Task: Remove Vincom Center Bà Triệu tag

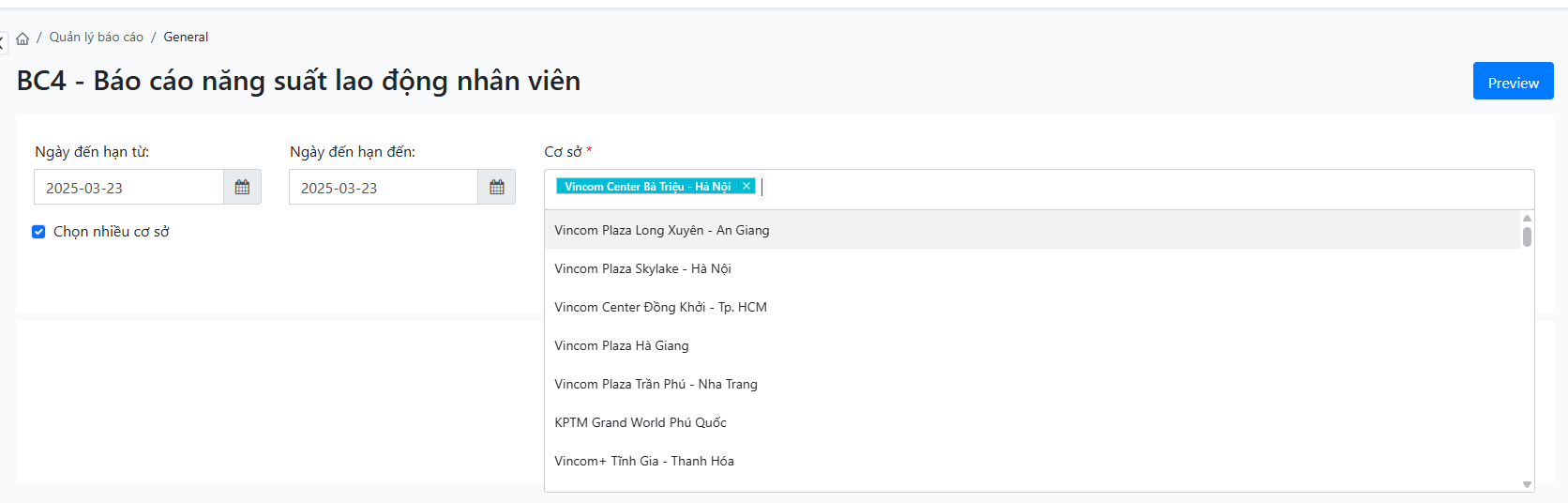Action: coord(746,186)
